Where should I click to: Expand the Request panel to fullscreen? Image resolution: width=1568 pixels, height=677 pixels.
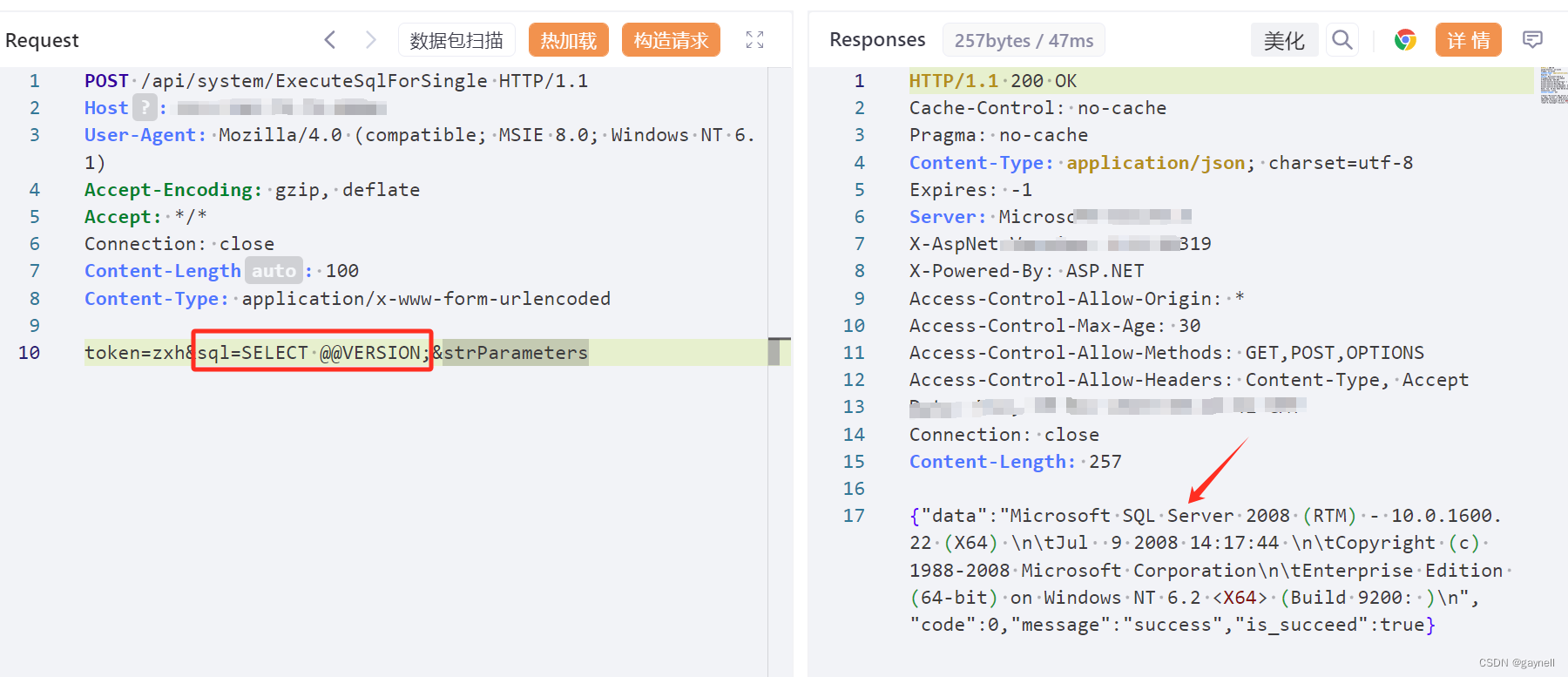coord(755,39)
